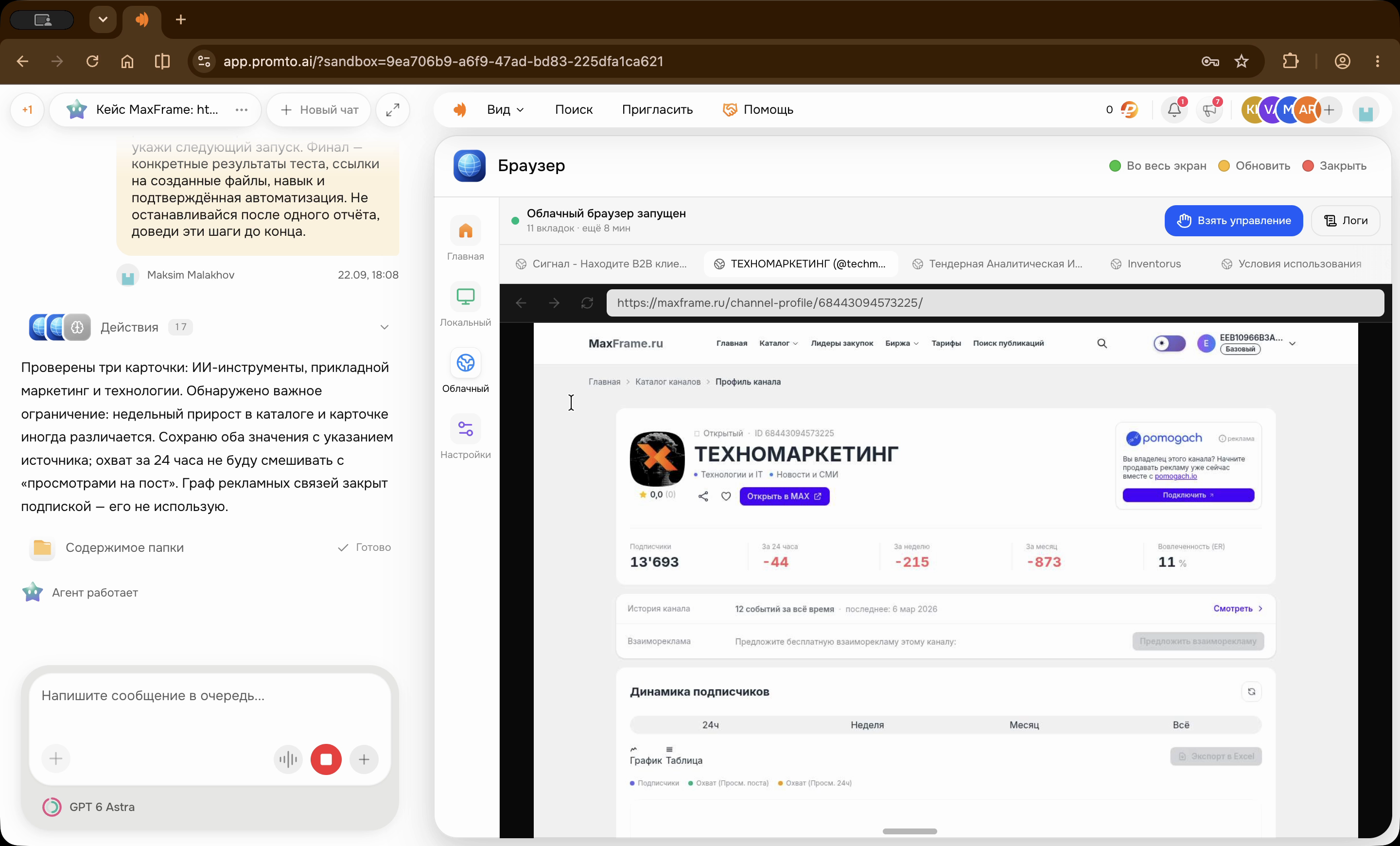The height and width of the screenshot is (846, 1400).
Task: Click the browser back arrow
Action: click(23, 61)
